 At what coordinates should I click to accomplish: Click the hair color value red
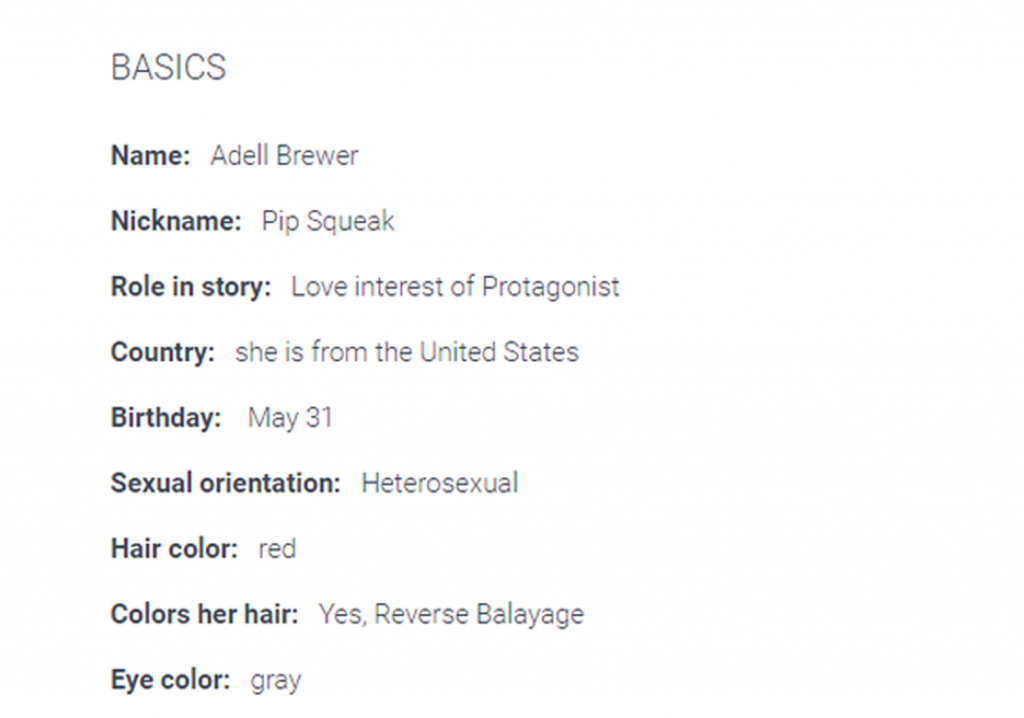coord(277,549)
